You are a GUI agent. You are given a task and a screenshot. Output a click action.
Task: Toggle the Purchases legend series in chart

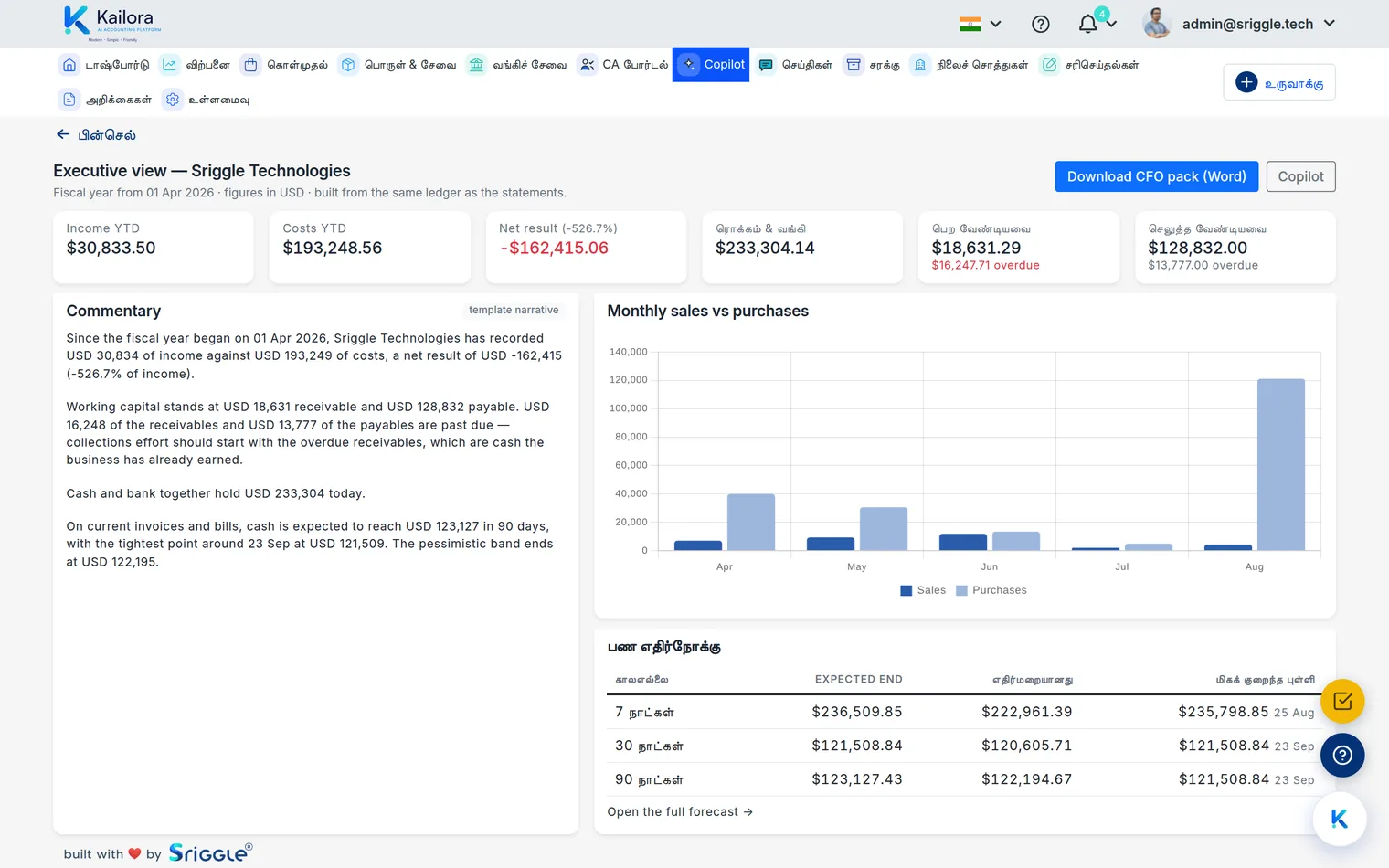991,590
